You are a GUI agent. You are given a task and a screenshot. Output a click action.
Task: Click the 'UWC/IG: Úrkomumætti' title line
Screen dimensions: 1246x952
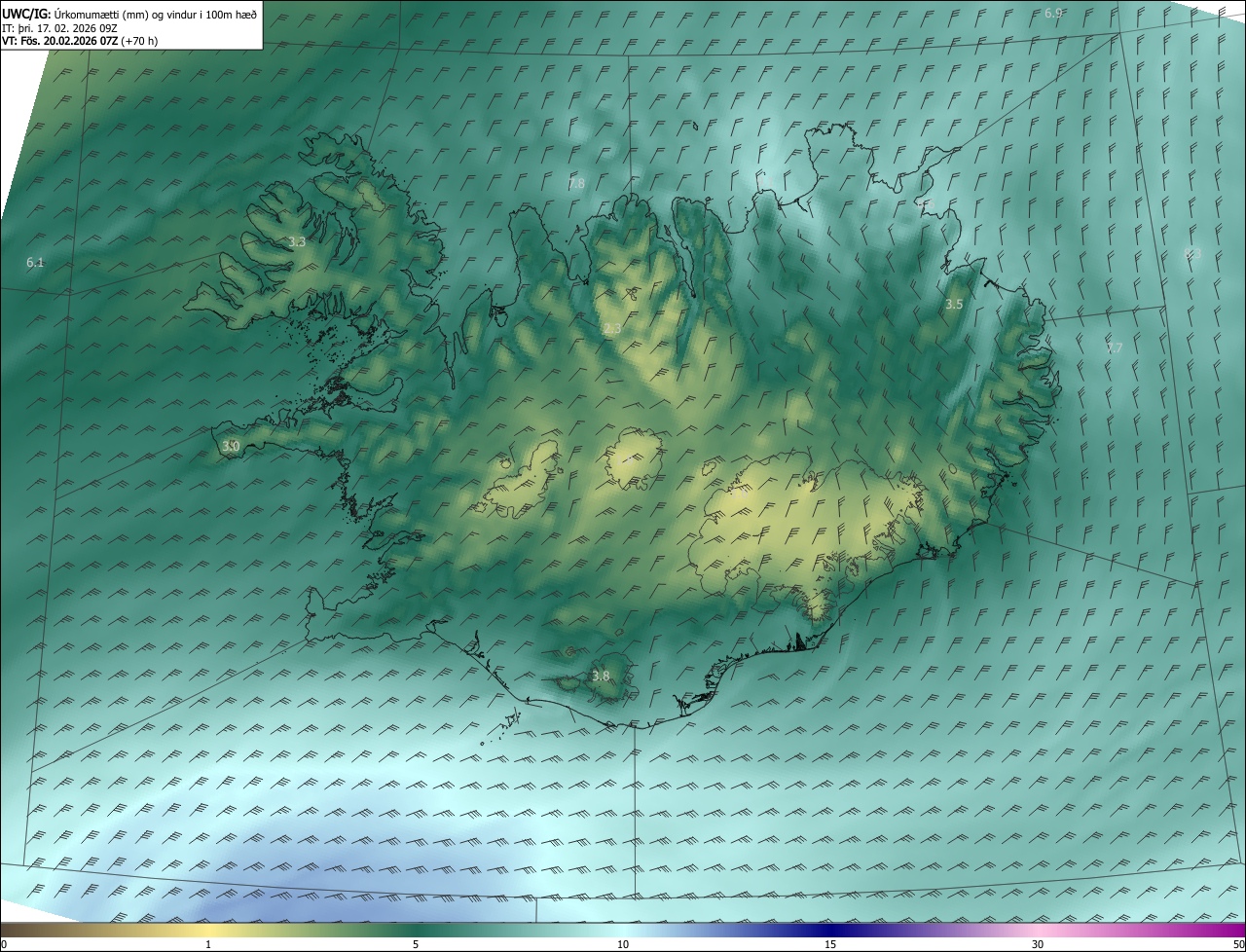point(129,14)
